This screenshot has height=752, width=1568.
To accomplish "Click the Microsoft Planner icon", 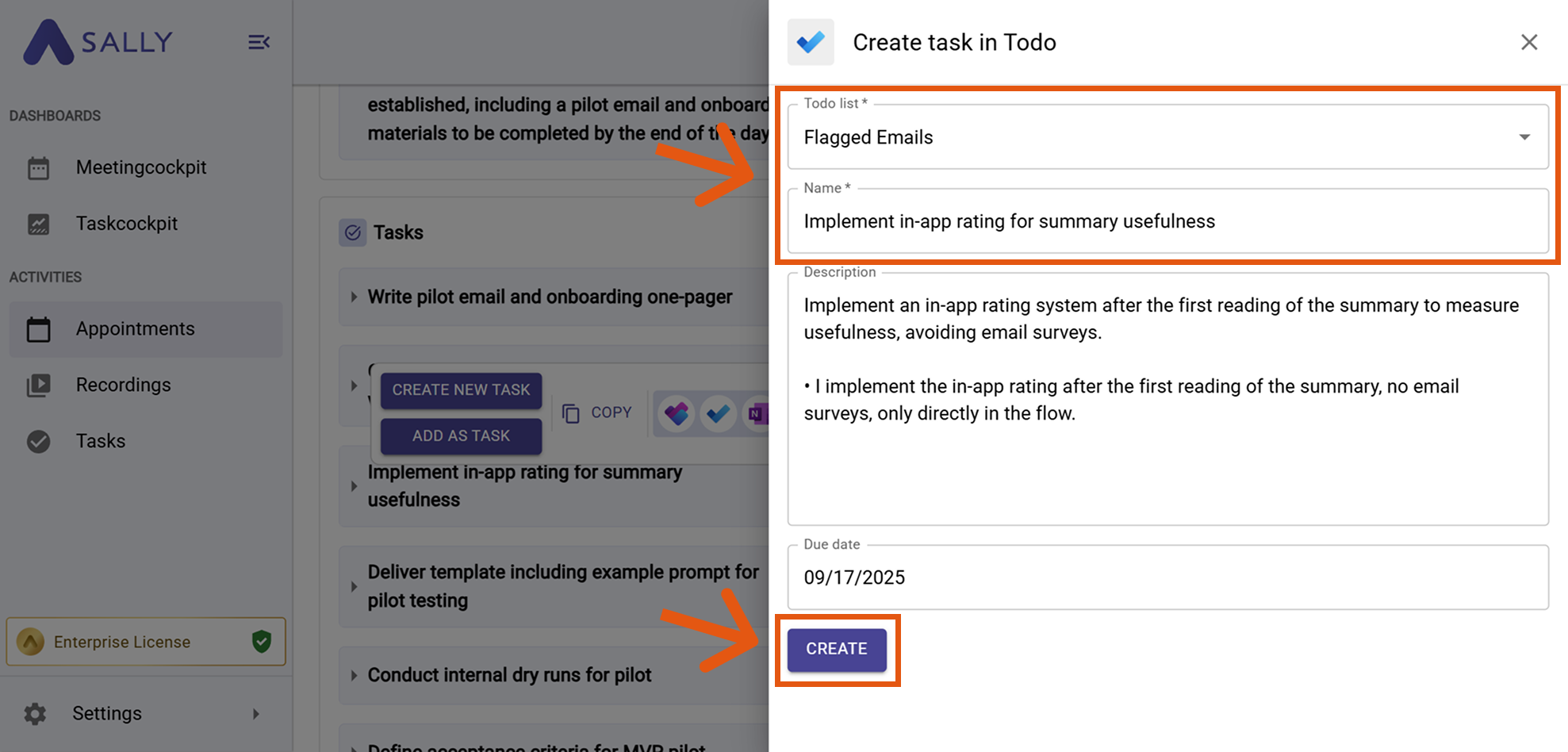I will 677,413.
